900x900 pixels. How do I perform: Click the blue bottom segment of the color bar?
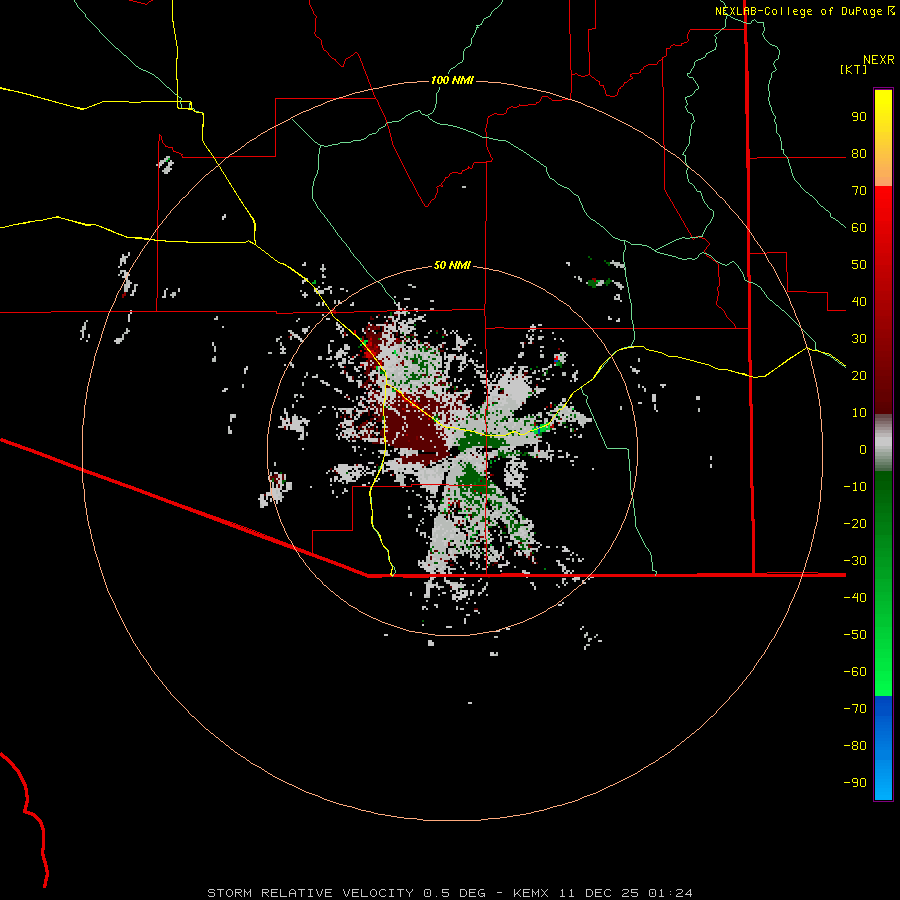click(883, 748)
